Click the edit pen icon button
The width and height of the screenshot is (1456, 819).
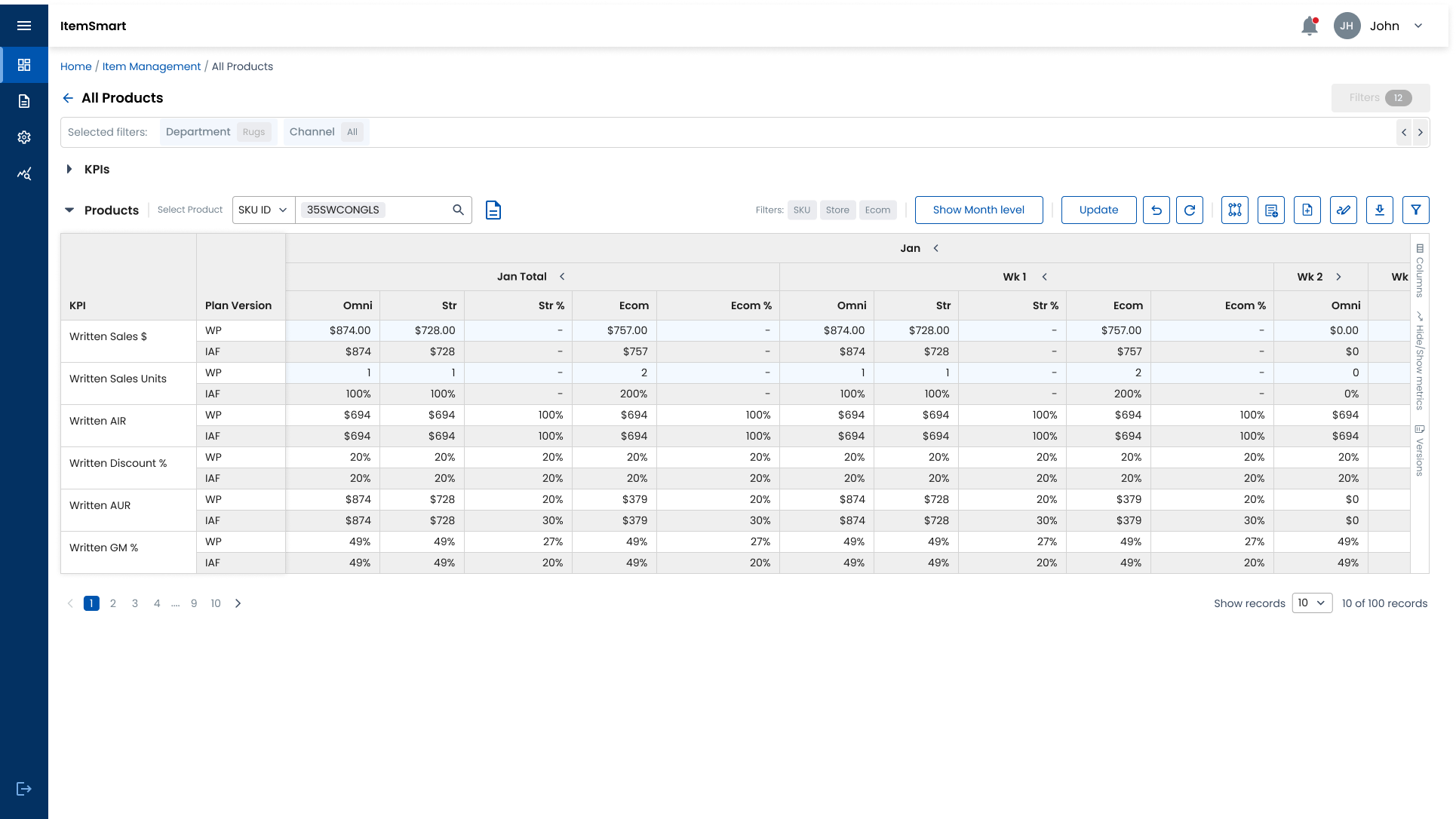click(1343, 210)
